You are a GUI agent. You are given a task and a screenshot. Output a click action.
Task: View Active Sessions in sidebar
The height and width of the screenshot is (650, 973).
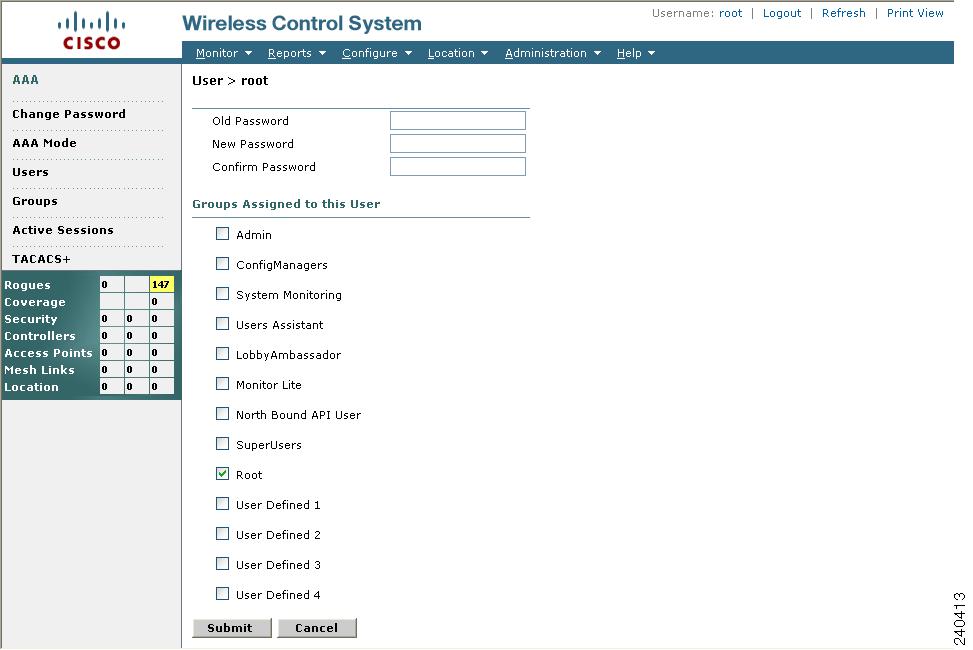[x=63, y=230]
